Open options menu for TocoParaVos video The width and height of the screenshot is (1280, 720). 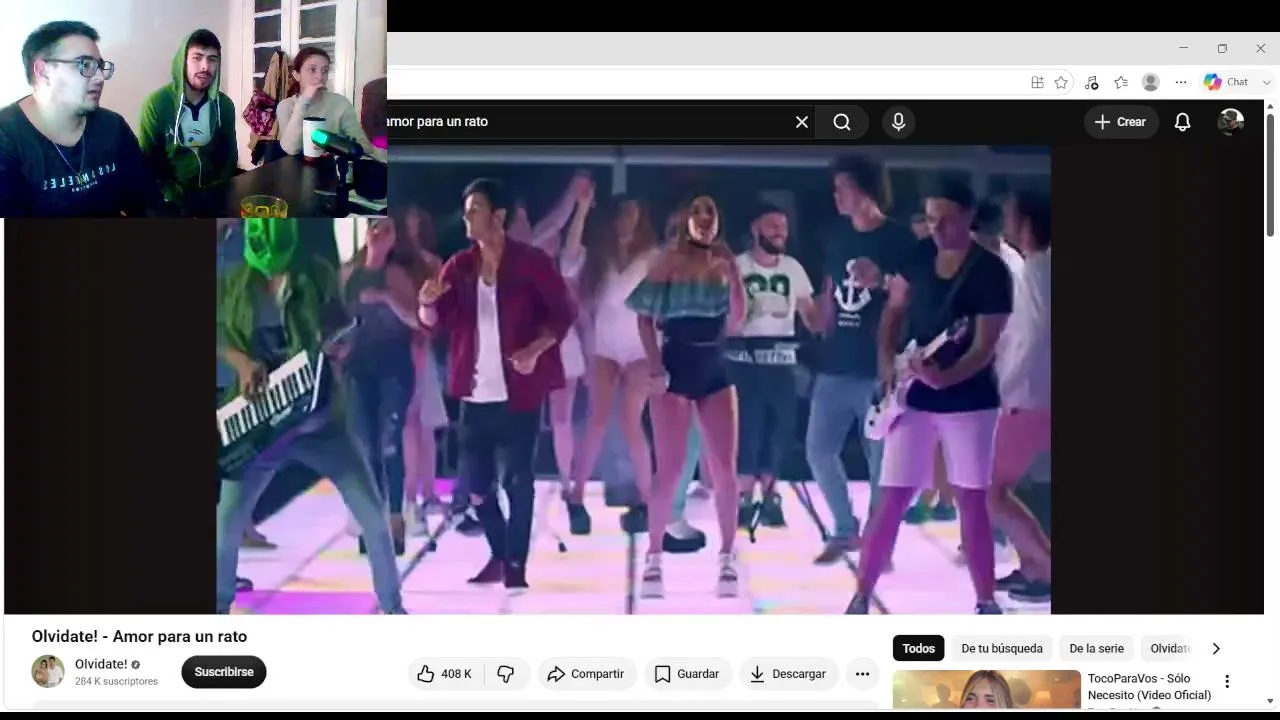pos(1227,682)
